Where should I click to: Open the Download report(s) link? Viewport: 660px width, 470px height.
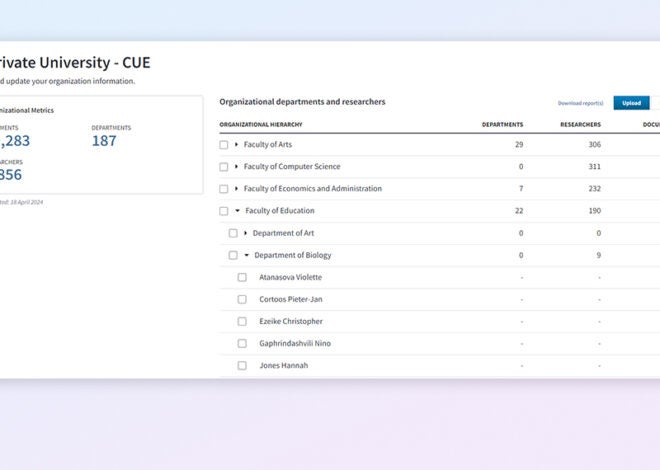[x=580, y=103]
